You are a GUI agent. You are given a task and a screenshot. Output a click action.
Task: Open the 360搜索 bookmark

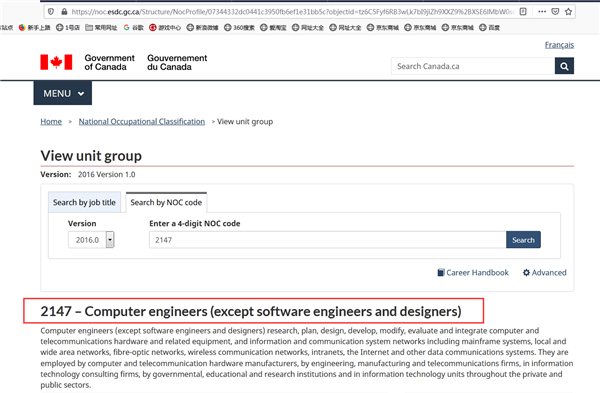click(240, 28)
